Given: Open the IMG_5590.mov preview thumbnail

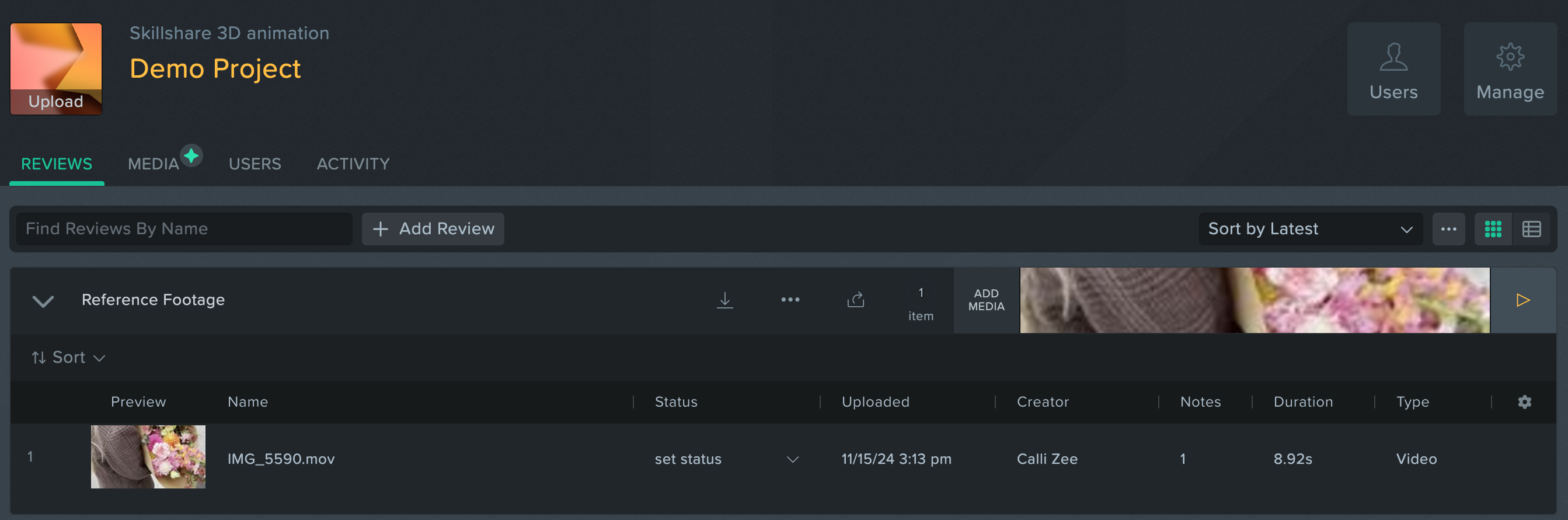Looking at the screenshot, I should pyautogui.click(x=148, y=457).
